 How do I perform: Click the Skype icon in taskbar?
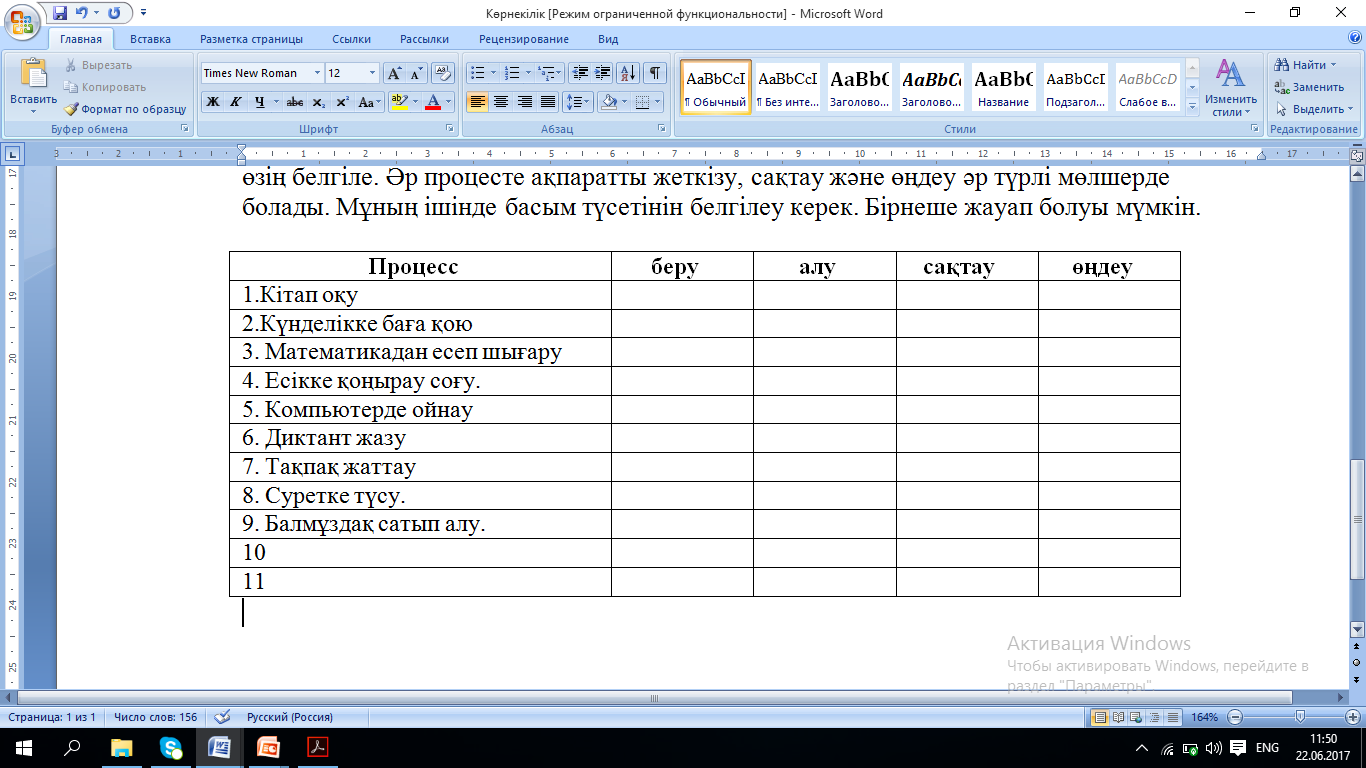pos(171,747)
